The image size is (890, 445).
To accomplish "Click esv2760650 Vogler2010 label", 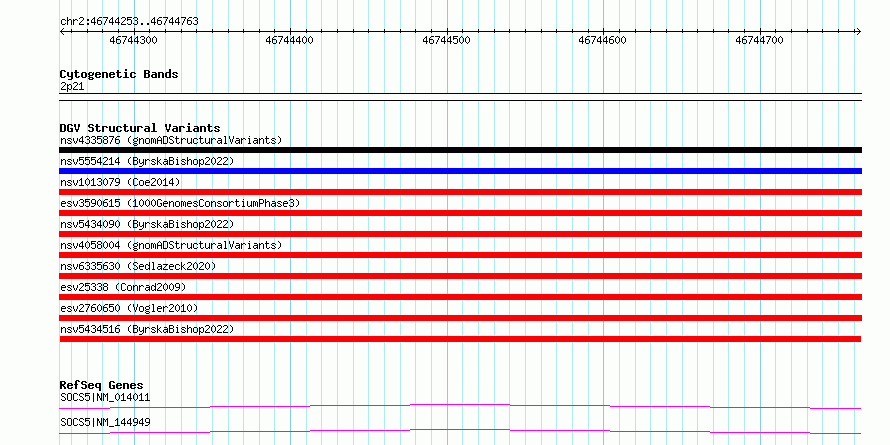I will point(129,308).
